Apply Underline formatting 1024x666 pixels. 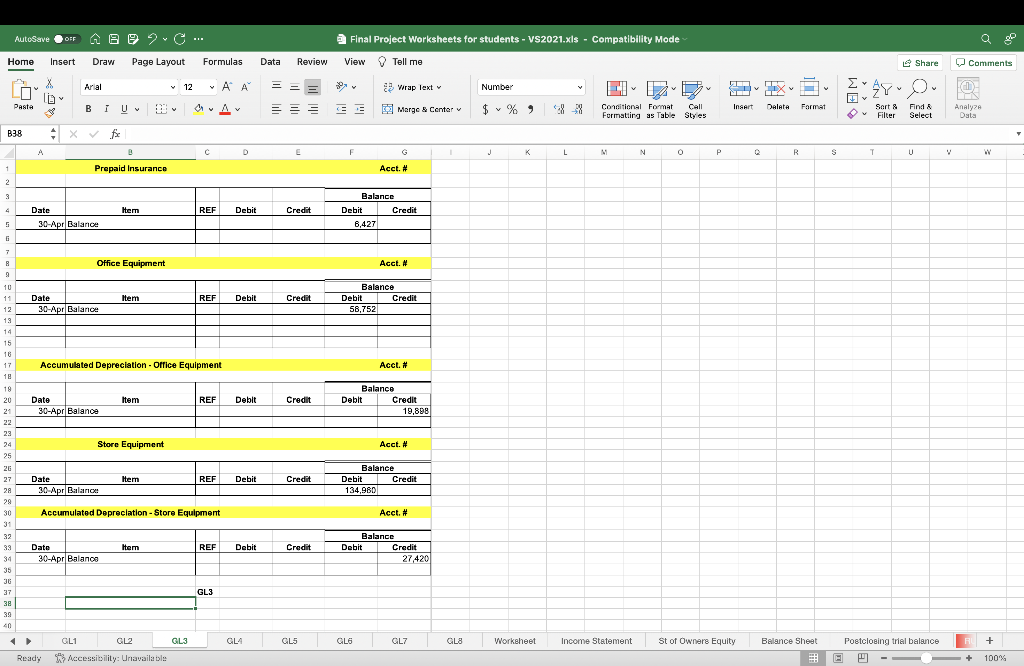coord(124,109)
